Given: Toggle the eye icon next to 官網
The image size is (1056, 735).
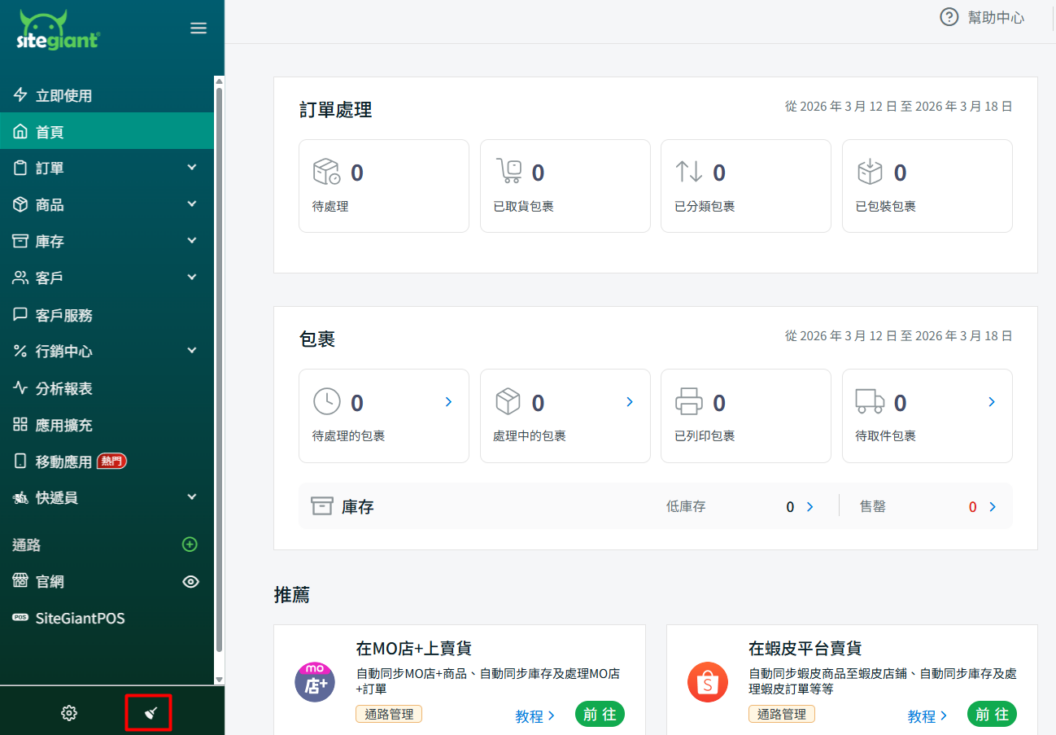Looking at the screenshot, I should pyautogui.click(x=191, y=582).
